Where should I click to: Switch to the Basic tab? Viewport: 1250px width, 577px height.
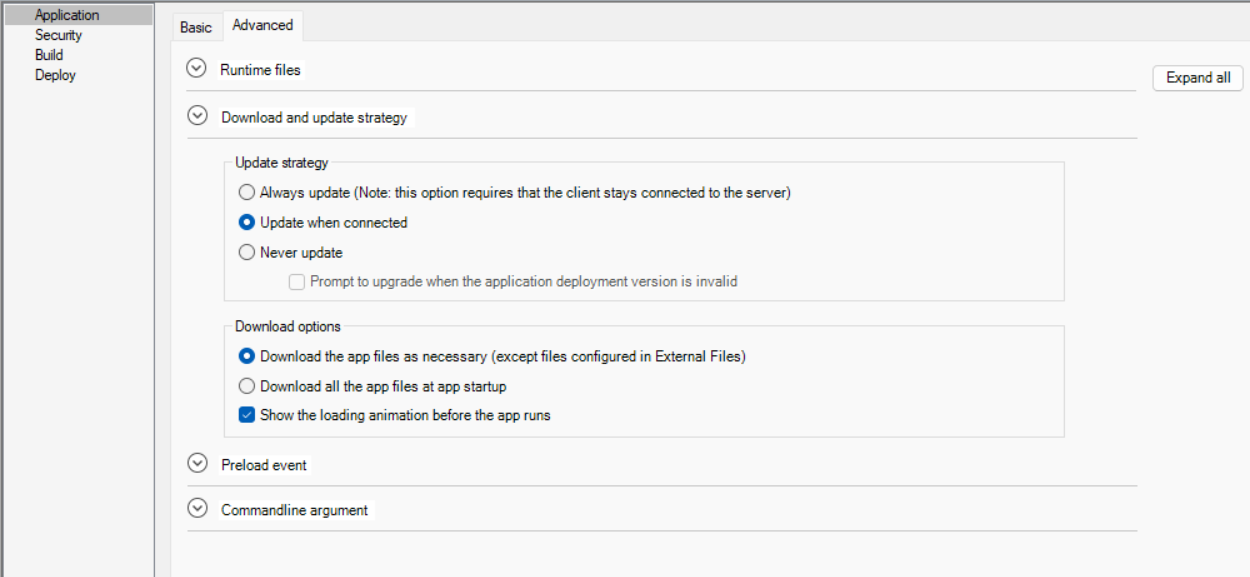click(x=196, y=27)
